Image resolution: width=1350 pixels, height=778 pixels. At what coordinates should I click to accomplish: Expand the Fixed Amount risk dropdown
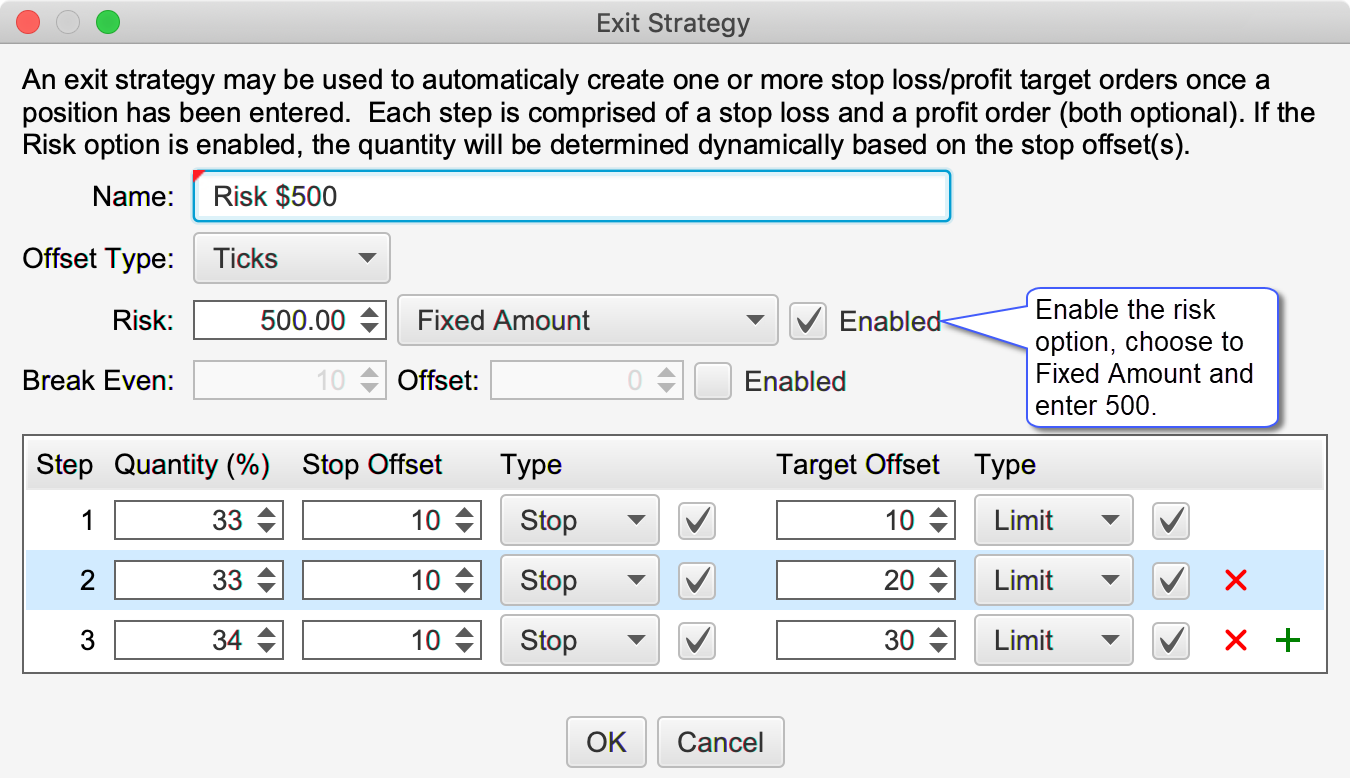click(587, 321)
